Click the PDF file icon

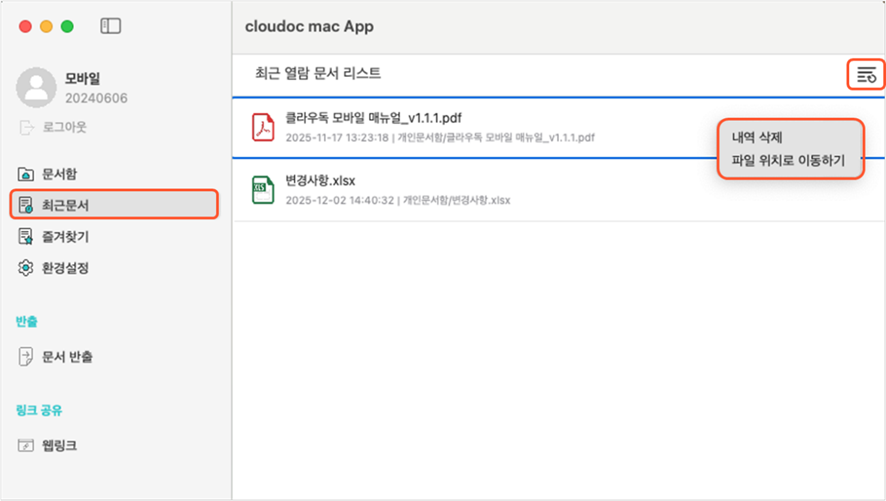coord(263,127)
